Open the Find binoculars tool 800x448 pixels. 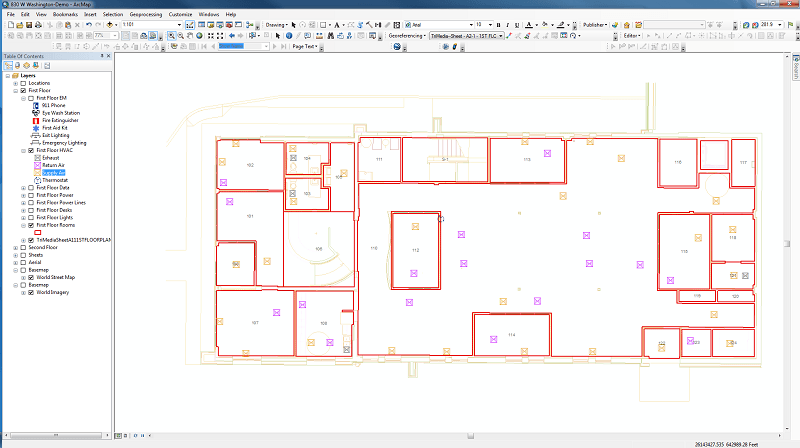coord(331,36)
